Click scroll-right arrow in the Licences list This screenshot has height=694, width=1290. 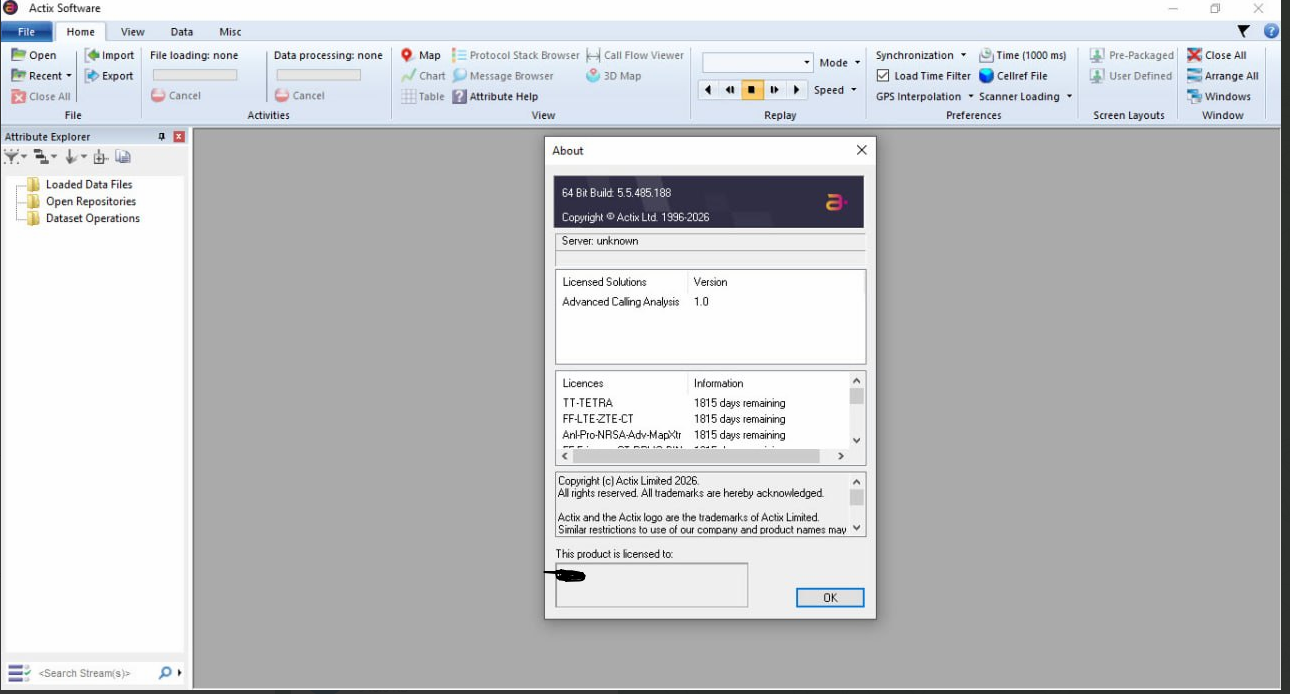pyautogui.click(x=840, y=456)
